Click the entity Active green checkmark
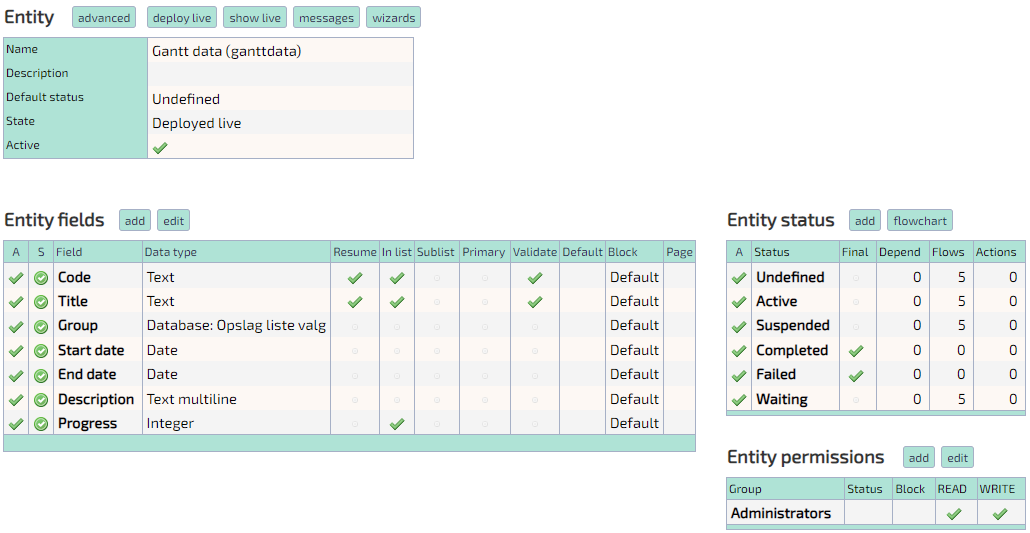The height and width of the screenshot is (533, 1030). (160, 147)
